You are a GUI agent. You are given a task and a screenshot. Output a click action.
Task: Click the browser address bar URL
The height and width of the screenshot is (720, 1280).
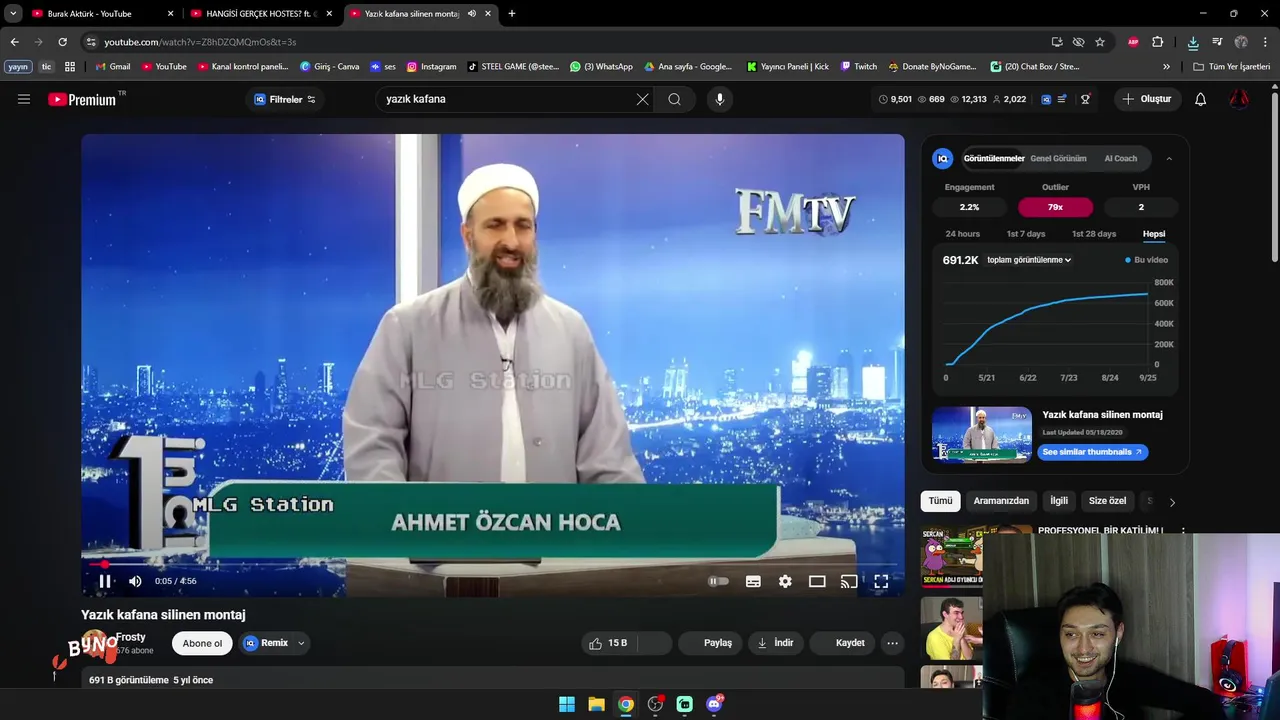pyautogui.click(x=200, y=42)
